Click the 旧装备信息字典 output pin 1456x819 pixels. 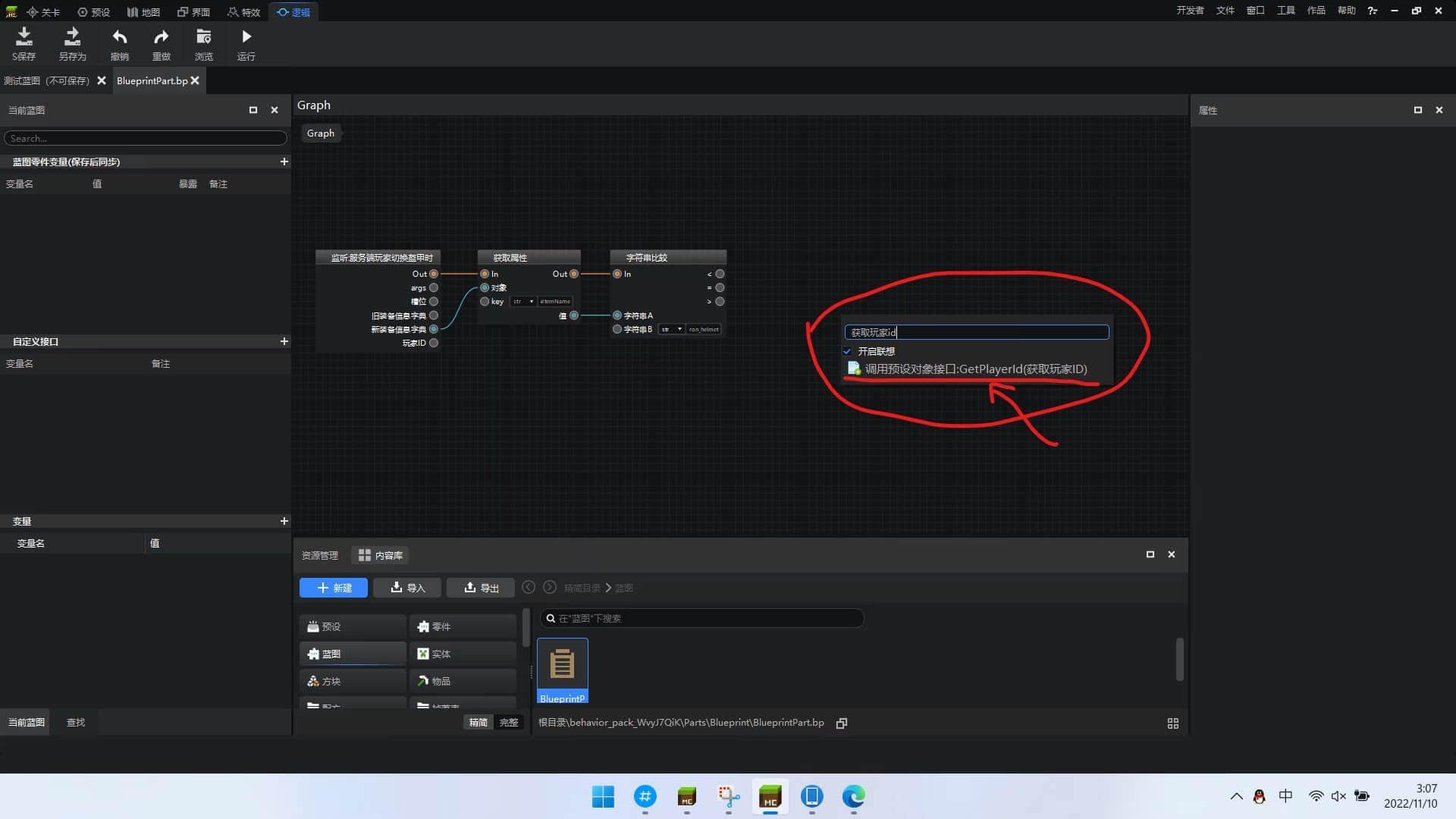pyautogui.click(x=434, y=315)
